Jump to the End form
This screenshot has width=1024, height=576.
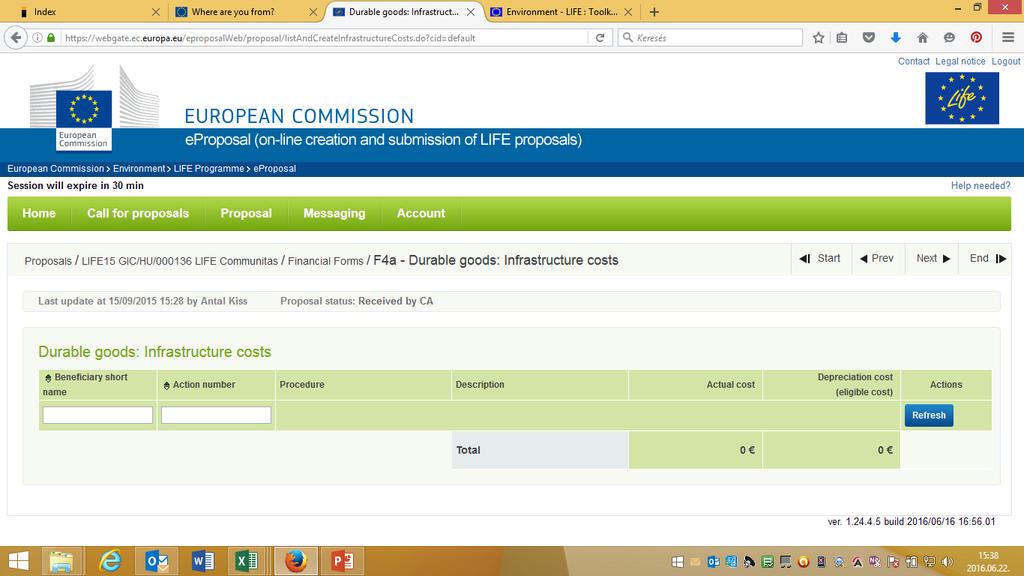click(987, 259)
